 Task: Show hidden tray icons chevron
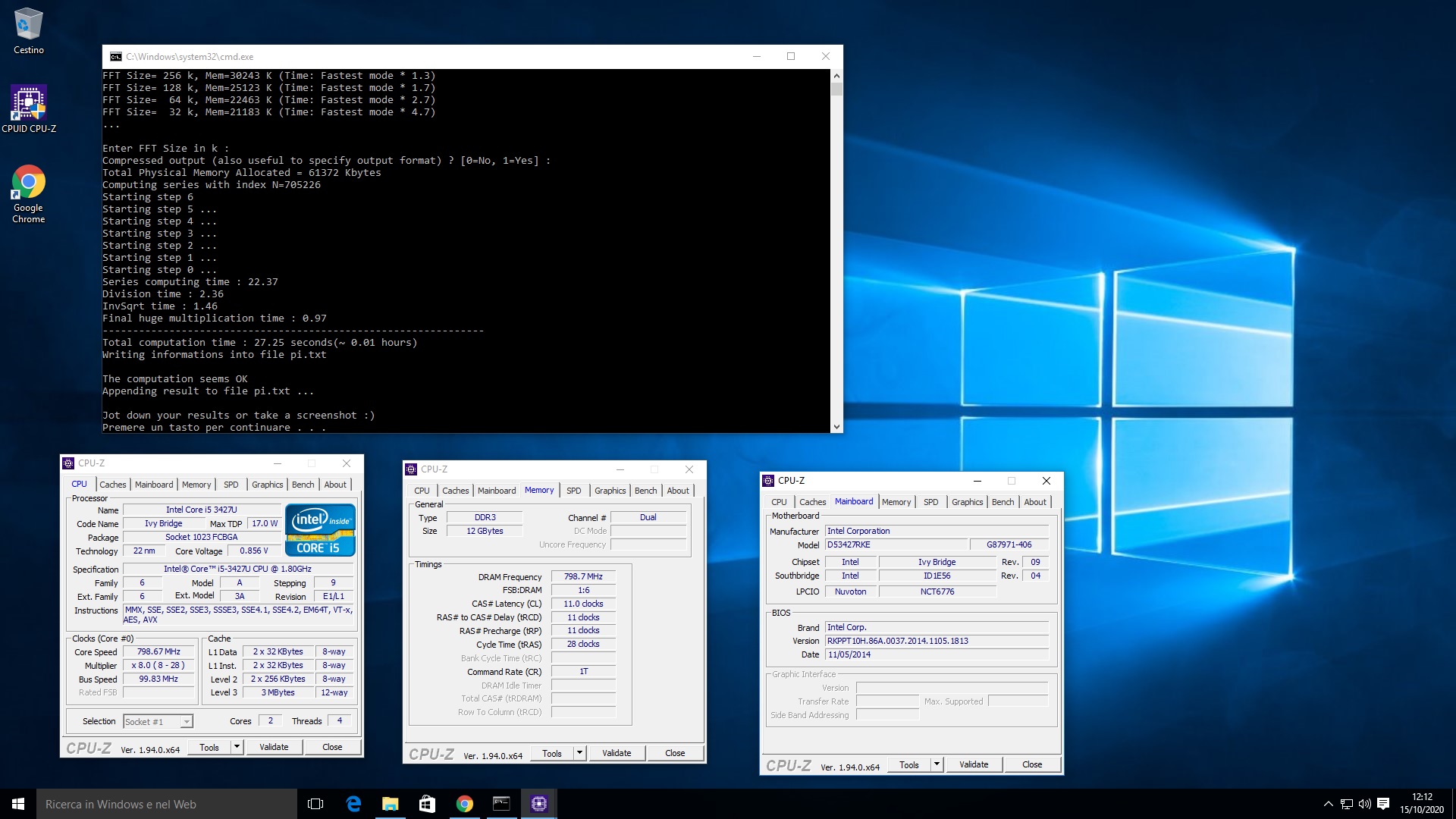(x=1328, y=804)
